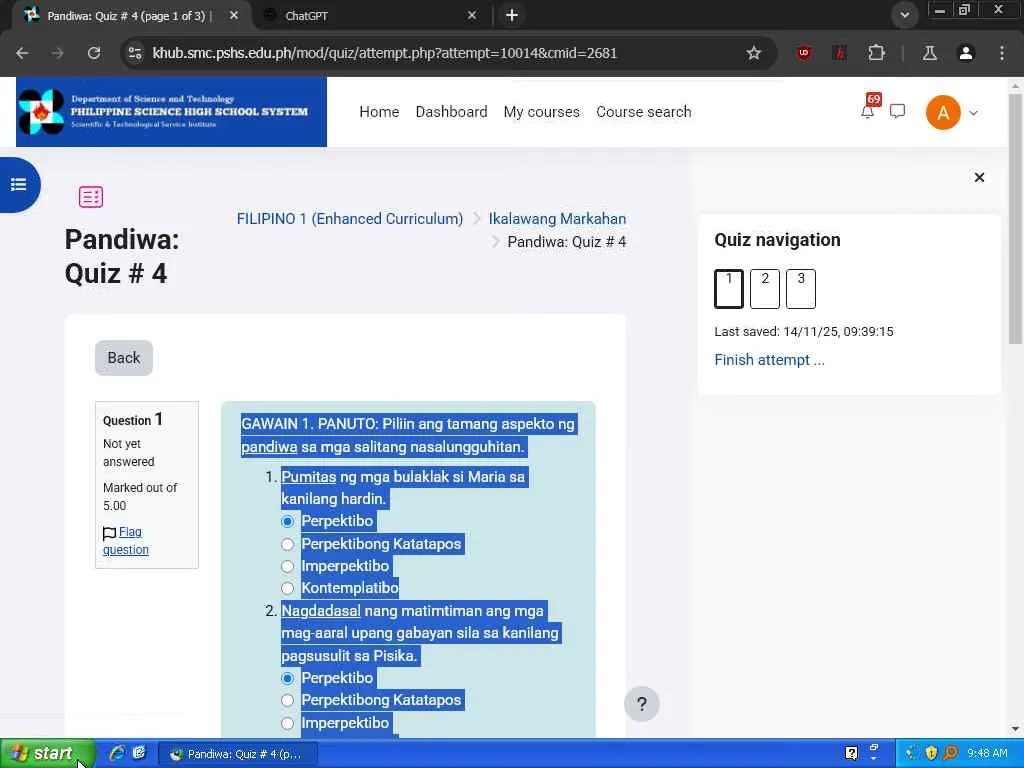
Task: Open the notifications bell with 69 badge
Action: 868,112
